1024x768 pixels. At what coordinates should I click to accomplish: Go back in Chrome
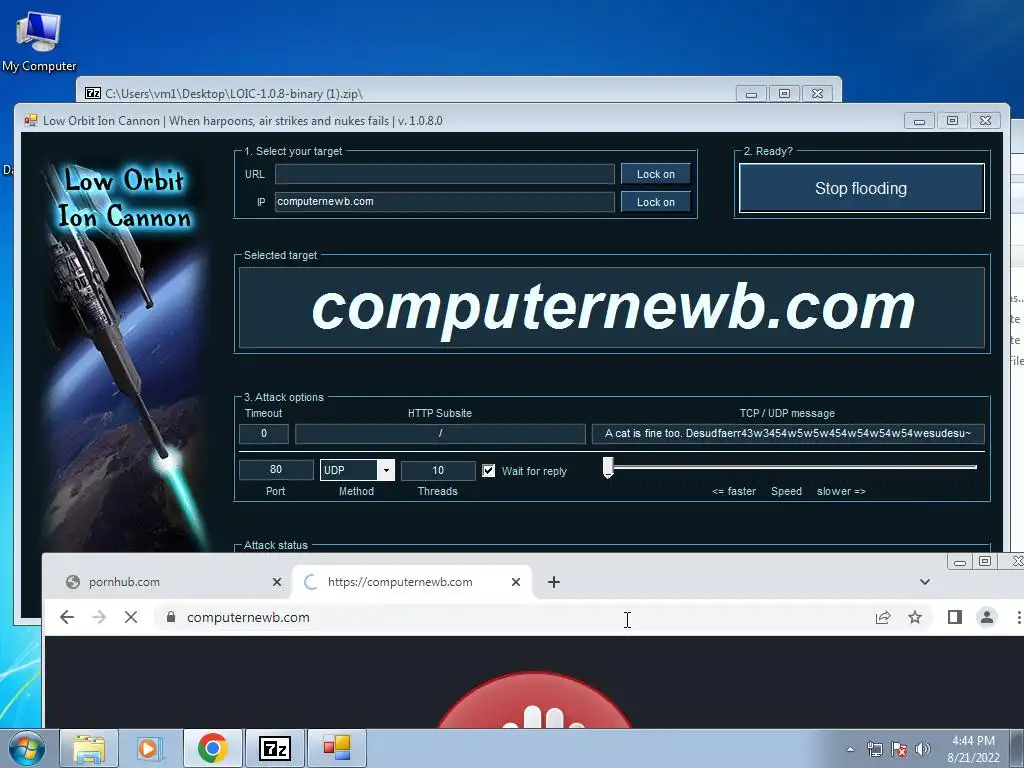tap(67, 617)
